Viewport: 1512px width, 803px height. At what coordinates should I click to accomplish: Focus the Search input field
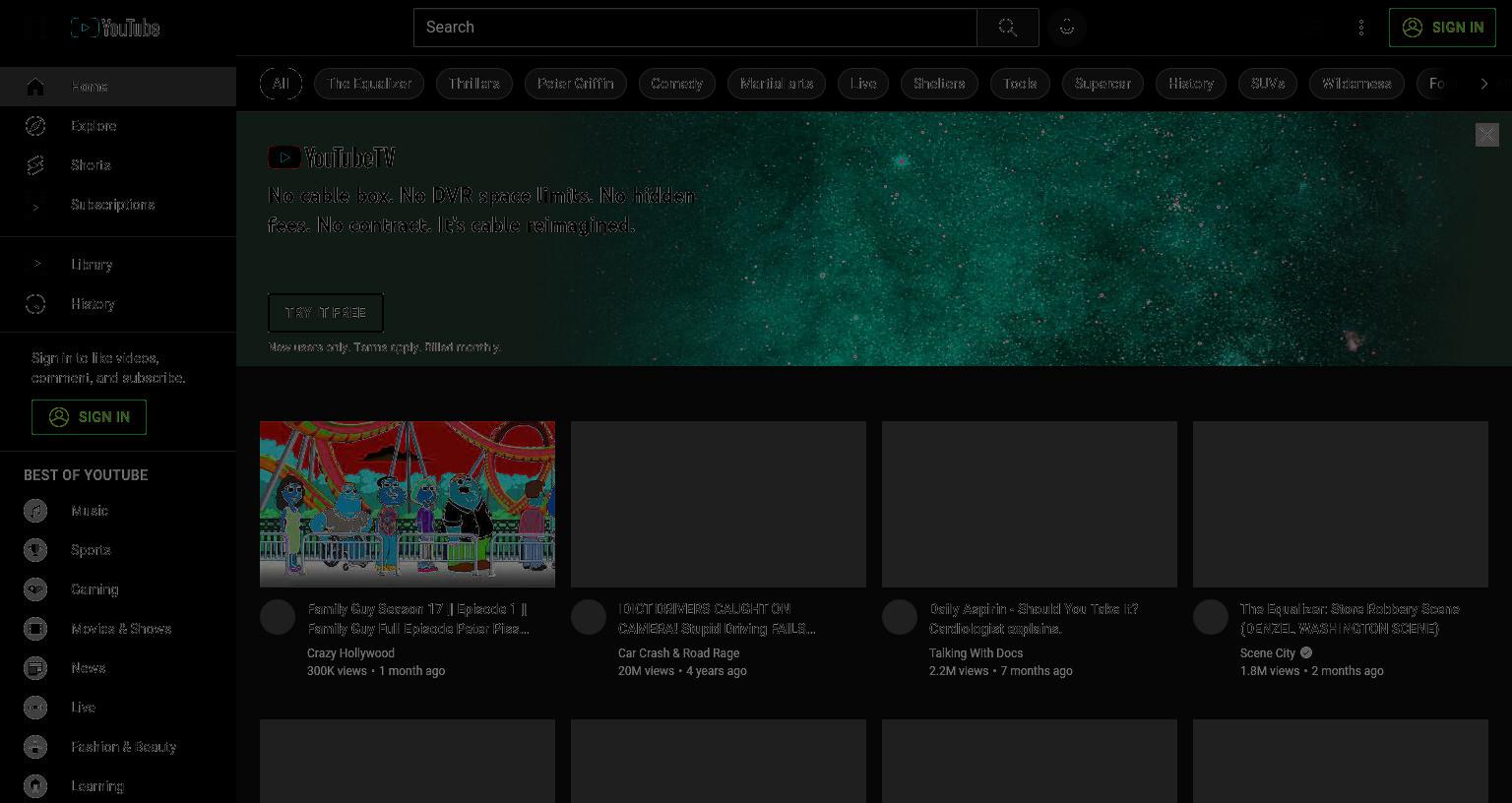coord(695,28)
